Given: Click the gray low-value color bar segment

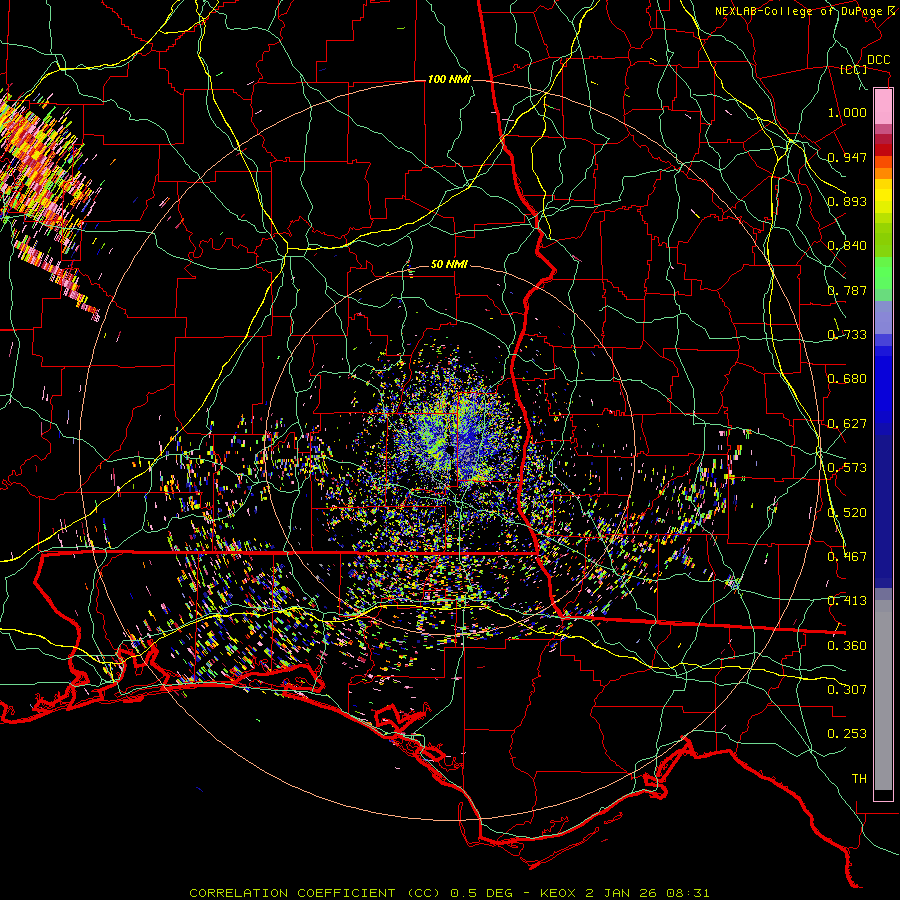Looking at the screenshot, I should (883, 695).
